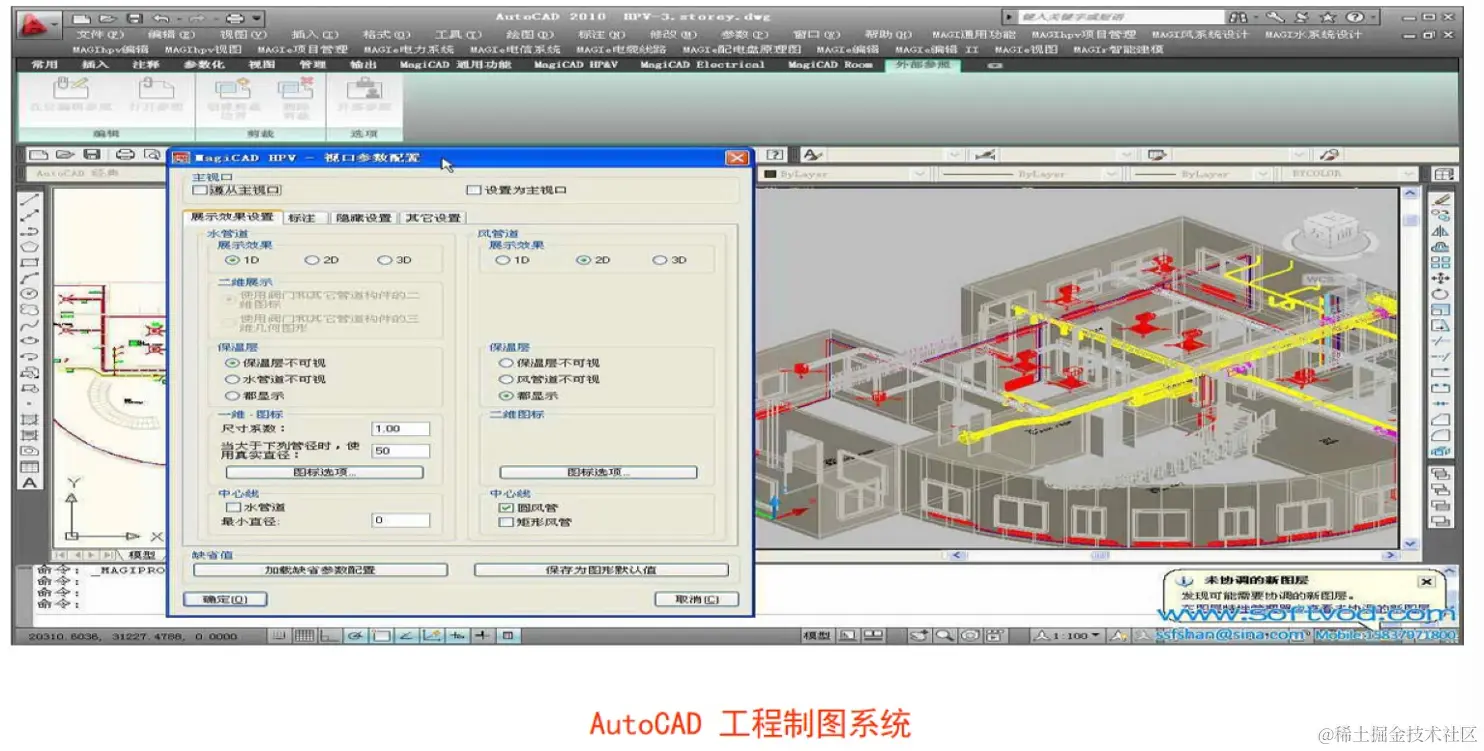Click the Move tool in modify toolbar
Screen dimensions: 1484x751
tap(1440, 278)
